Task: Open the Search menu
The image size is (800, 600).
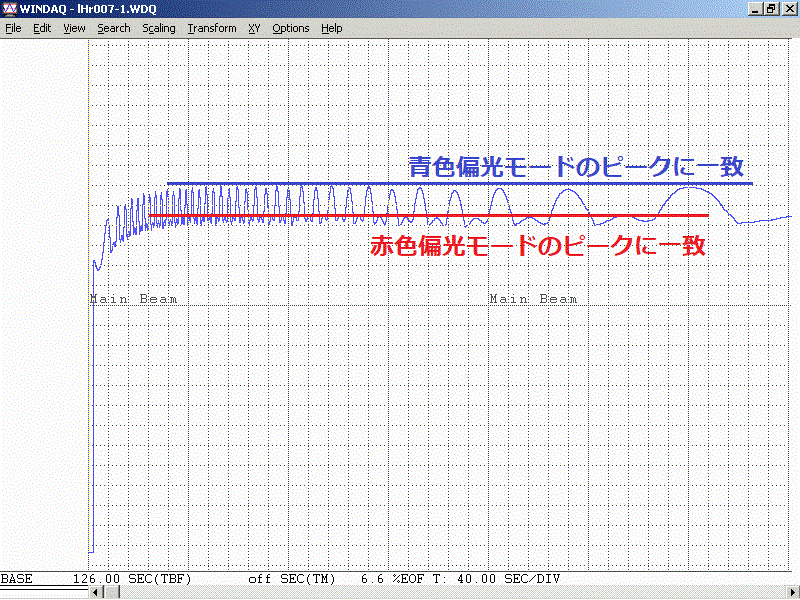Action: click(x=114, y=29)
